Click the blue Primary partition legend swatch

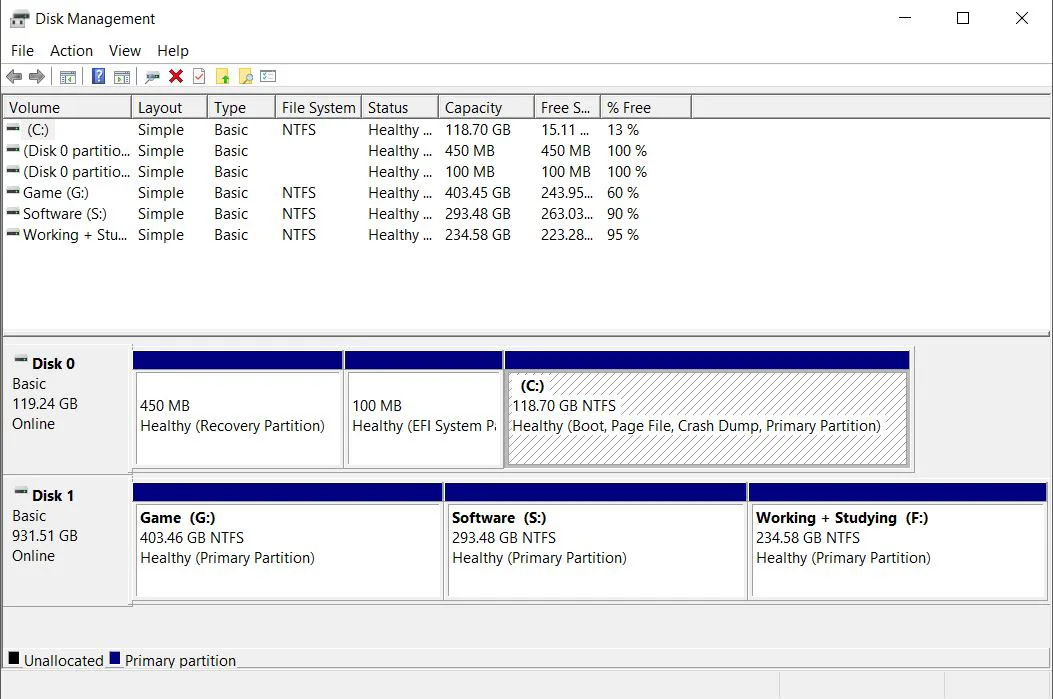(x=115, y=658)
